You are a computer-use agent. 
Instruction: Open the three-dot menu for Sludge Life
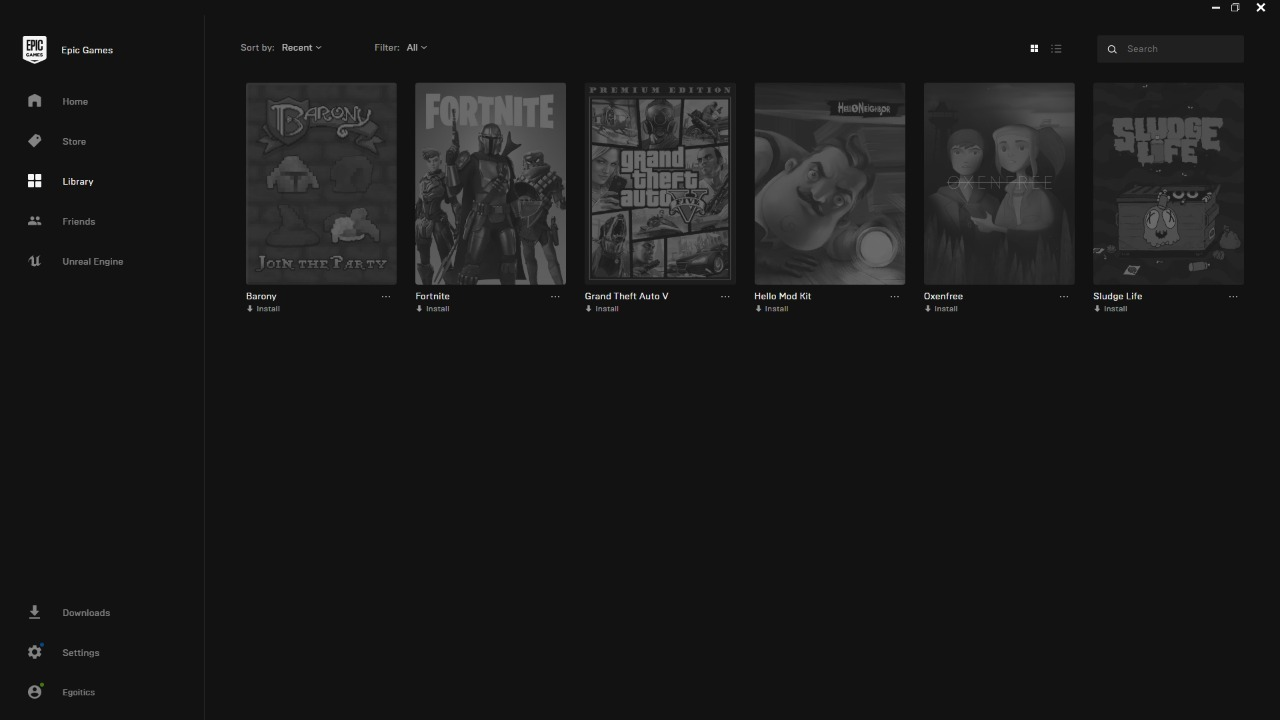[x=1233, y=296]
